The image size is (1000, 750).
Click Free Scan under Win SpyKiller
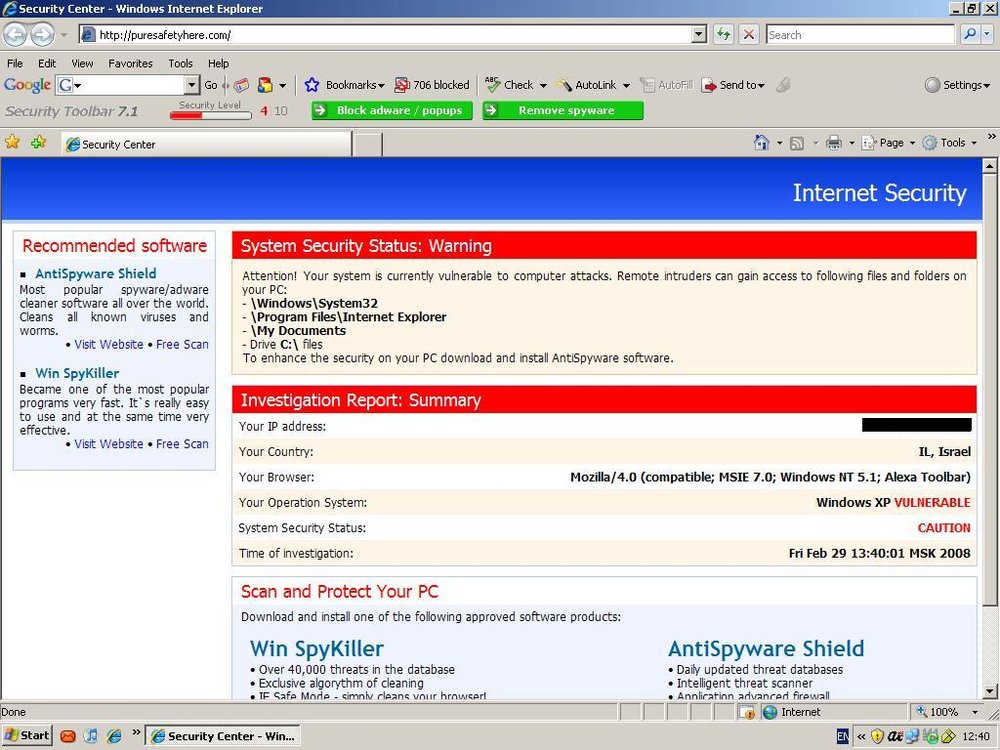(x=182, y=444)
